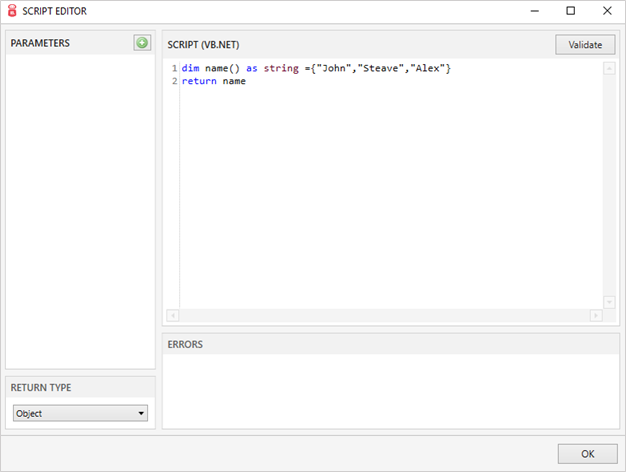Place cursor in line 1 dim statement
626x472 pixels.
click(x=316, y=68)
